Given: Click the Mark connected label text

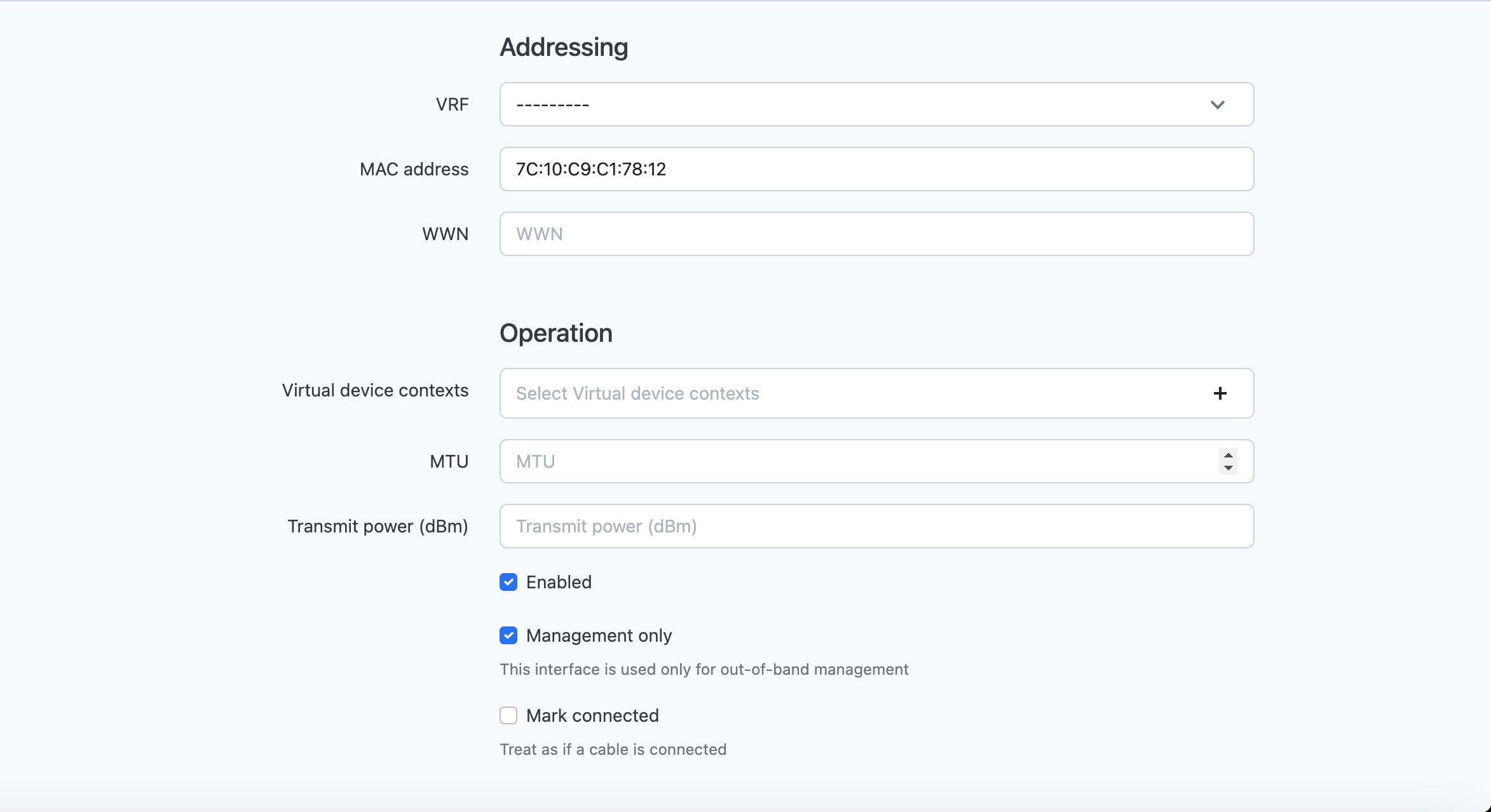Looking at the screenshot, I should click(x=592, y=715).
